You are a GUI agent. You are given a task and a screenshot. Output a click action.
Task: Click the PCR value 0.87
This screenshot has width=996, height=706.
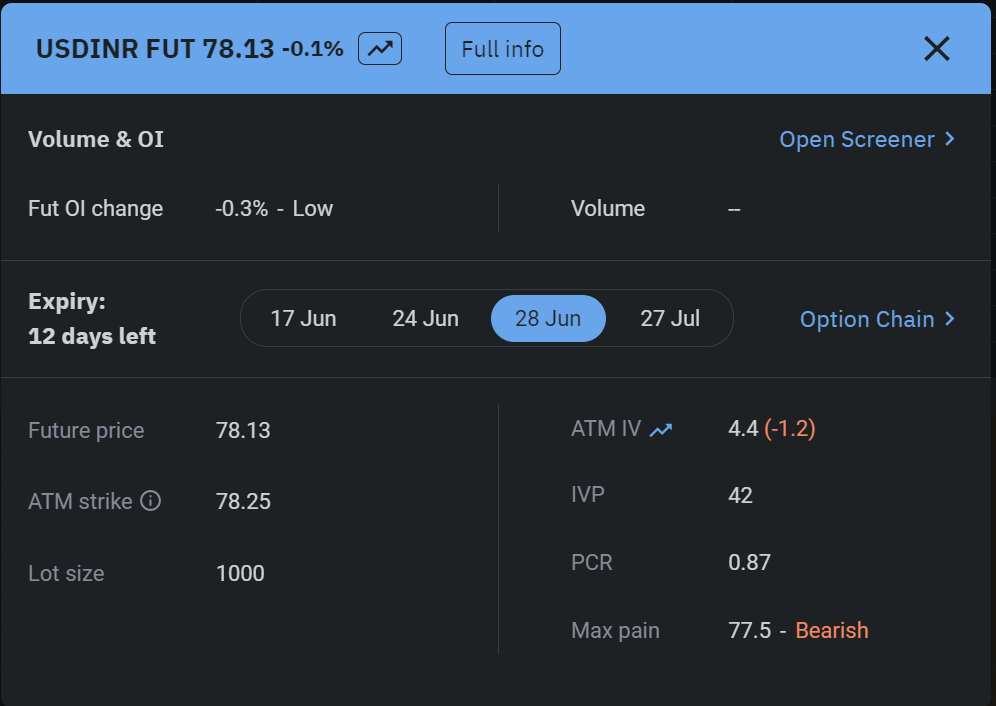750,562
